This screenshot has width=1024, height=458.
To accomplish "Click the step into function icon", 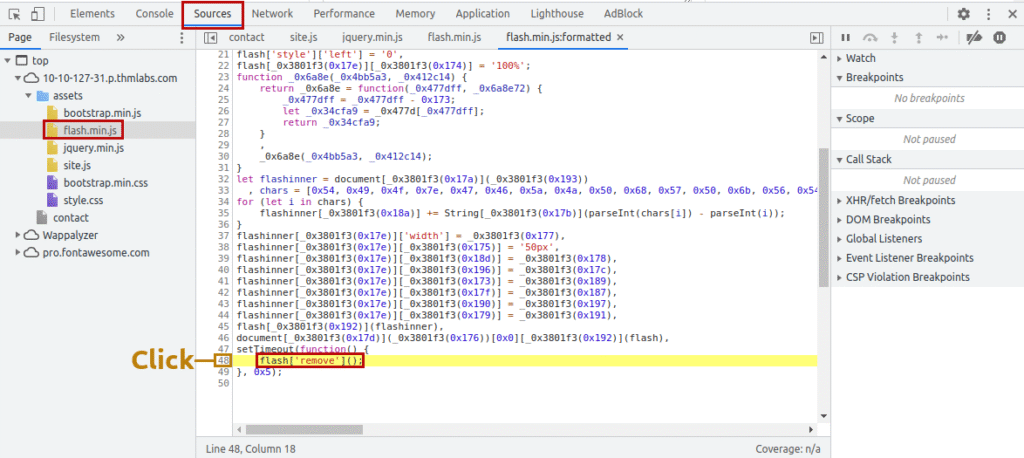I will (x=893, y=37).
